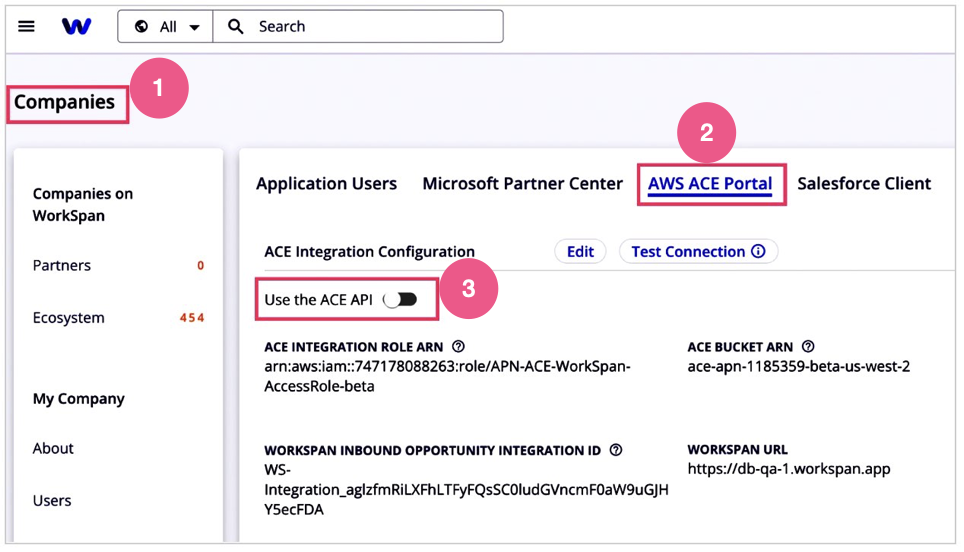Click help icon beside ACE Bucket ARN
964x552 pixels.
[808, 347]
